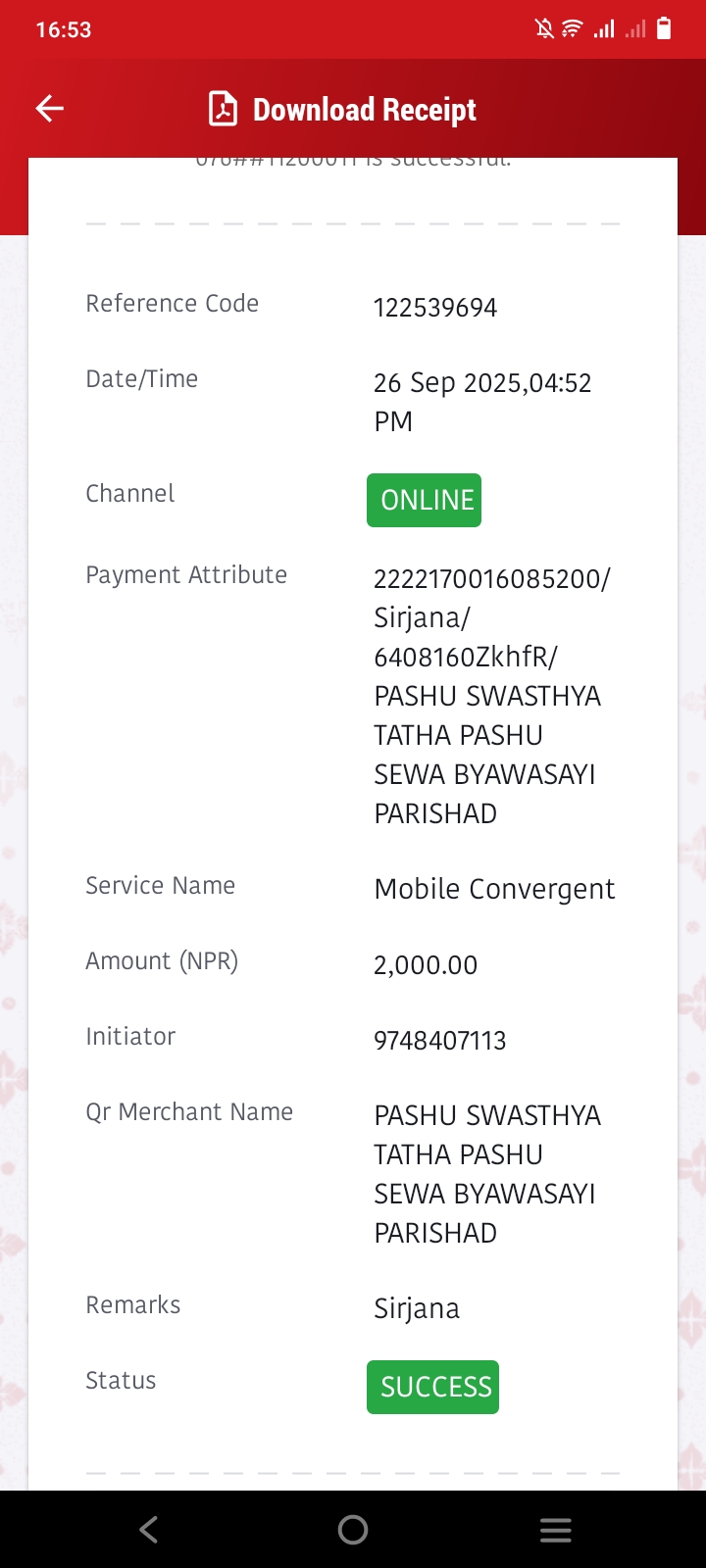Tap the green ONLINE channel badge

424,500
